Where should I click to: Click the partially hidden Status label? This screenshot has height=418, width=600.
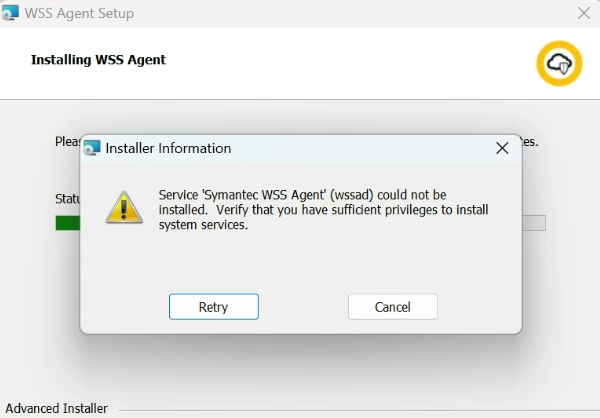tap(67, 199)
